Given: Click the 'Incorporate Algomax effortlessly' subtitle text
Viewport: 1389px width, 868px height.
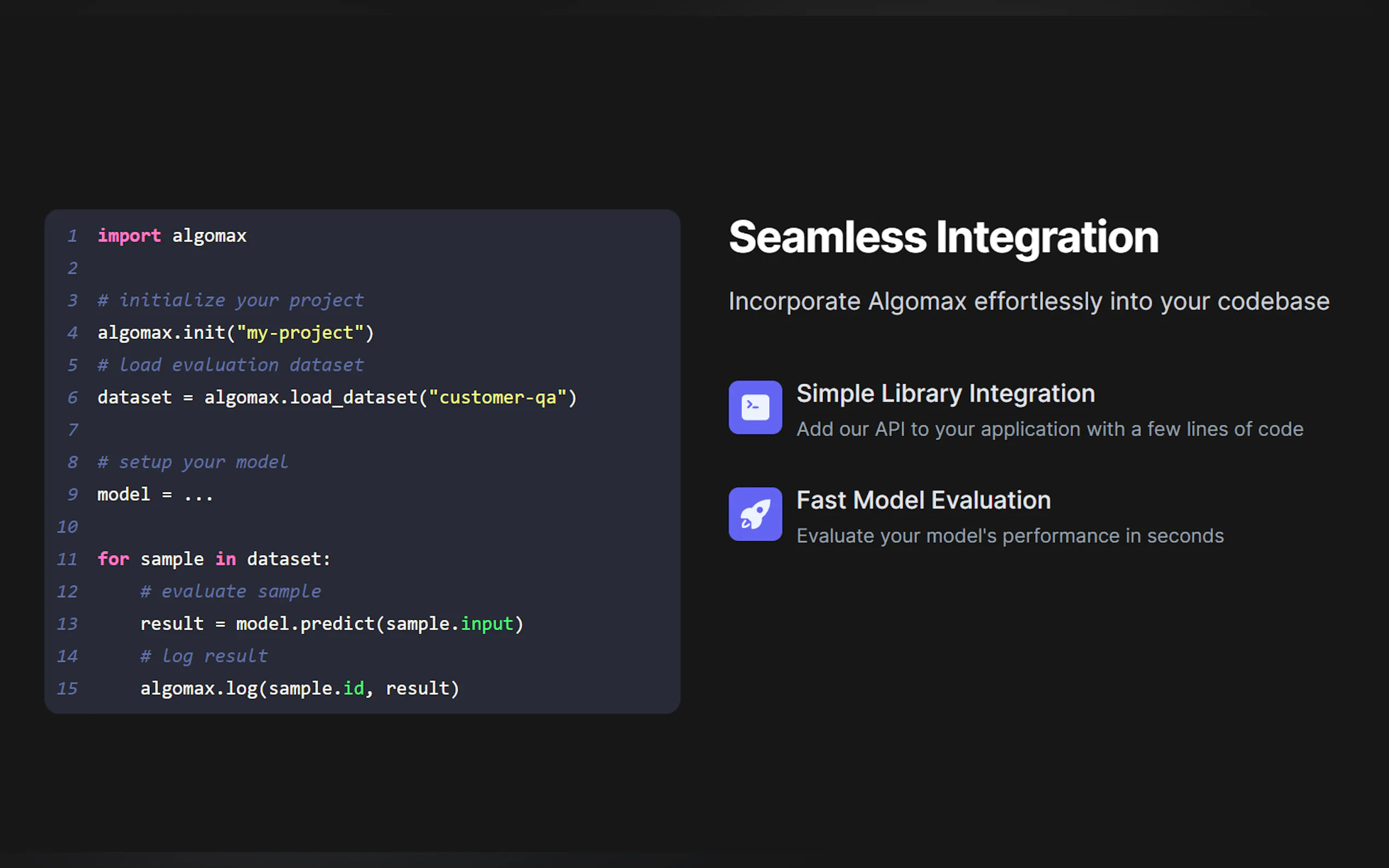Looking at the screenshot, I should (1029, 301).
